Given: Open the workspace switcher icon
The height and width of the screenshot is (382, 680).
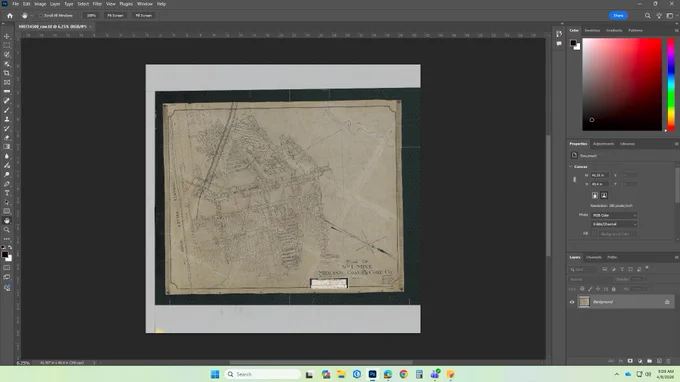Looking at the screenshot, I should (670, 16).
